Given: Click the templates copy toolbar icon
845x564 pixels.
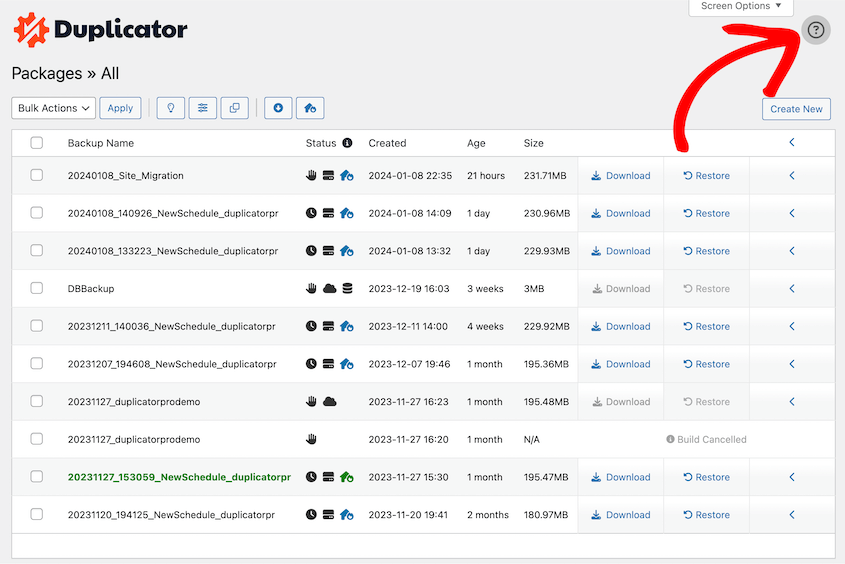Looking at the screenshot, I should [234, 108].
